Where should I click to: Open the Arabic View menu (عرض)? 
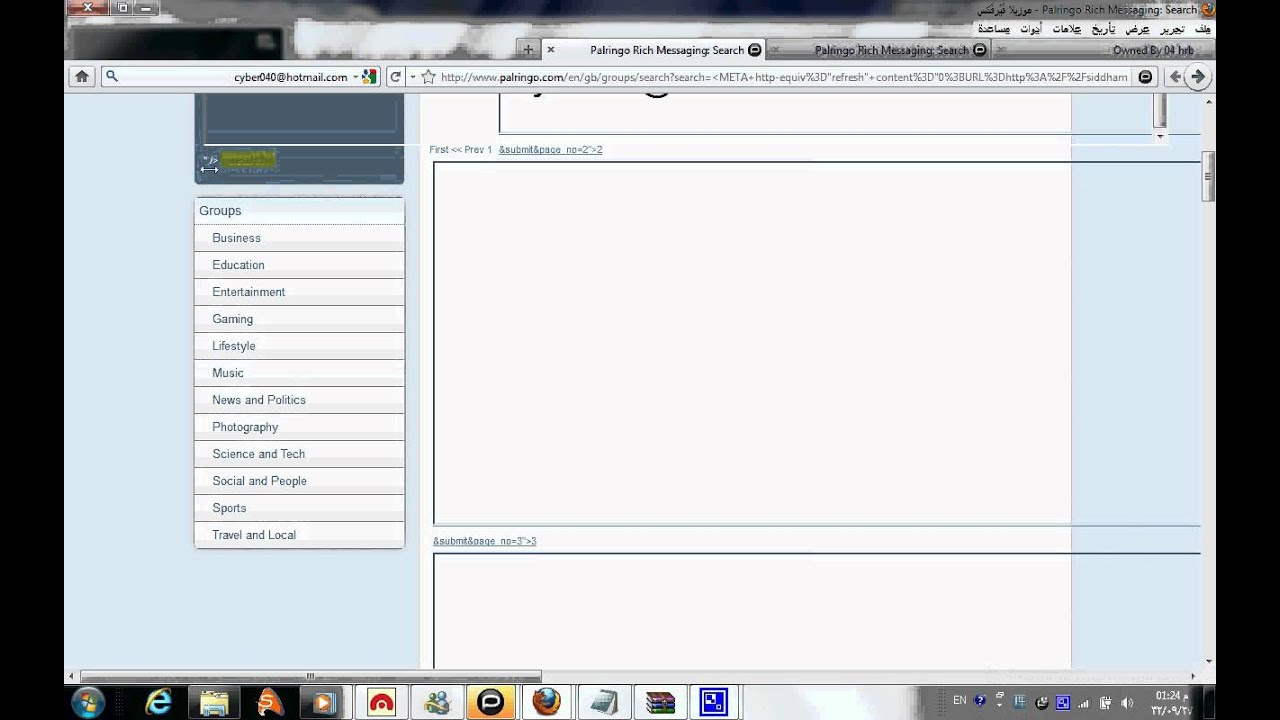[1137, 29]
